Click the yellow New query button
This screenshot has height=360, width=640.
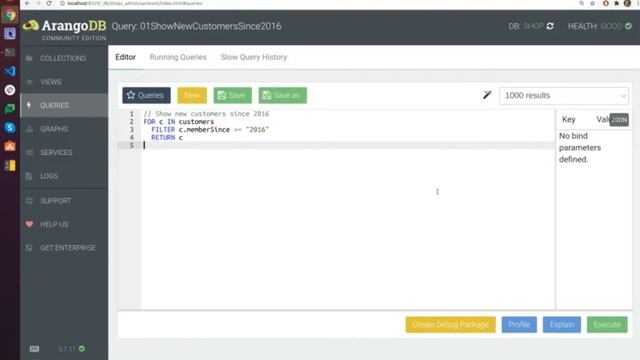click(x=192, y=95)
